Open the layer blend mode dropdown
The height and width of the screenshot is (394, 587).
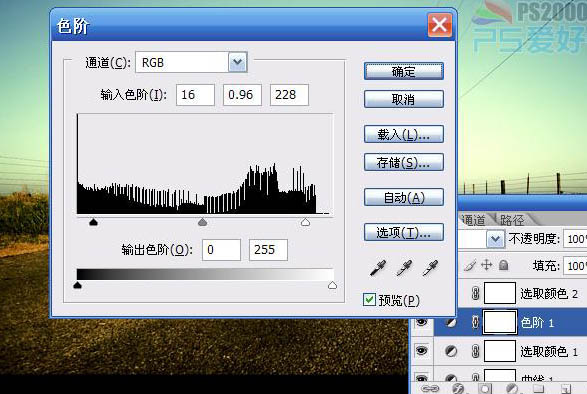(x=495, y=239)
